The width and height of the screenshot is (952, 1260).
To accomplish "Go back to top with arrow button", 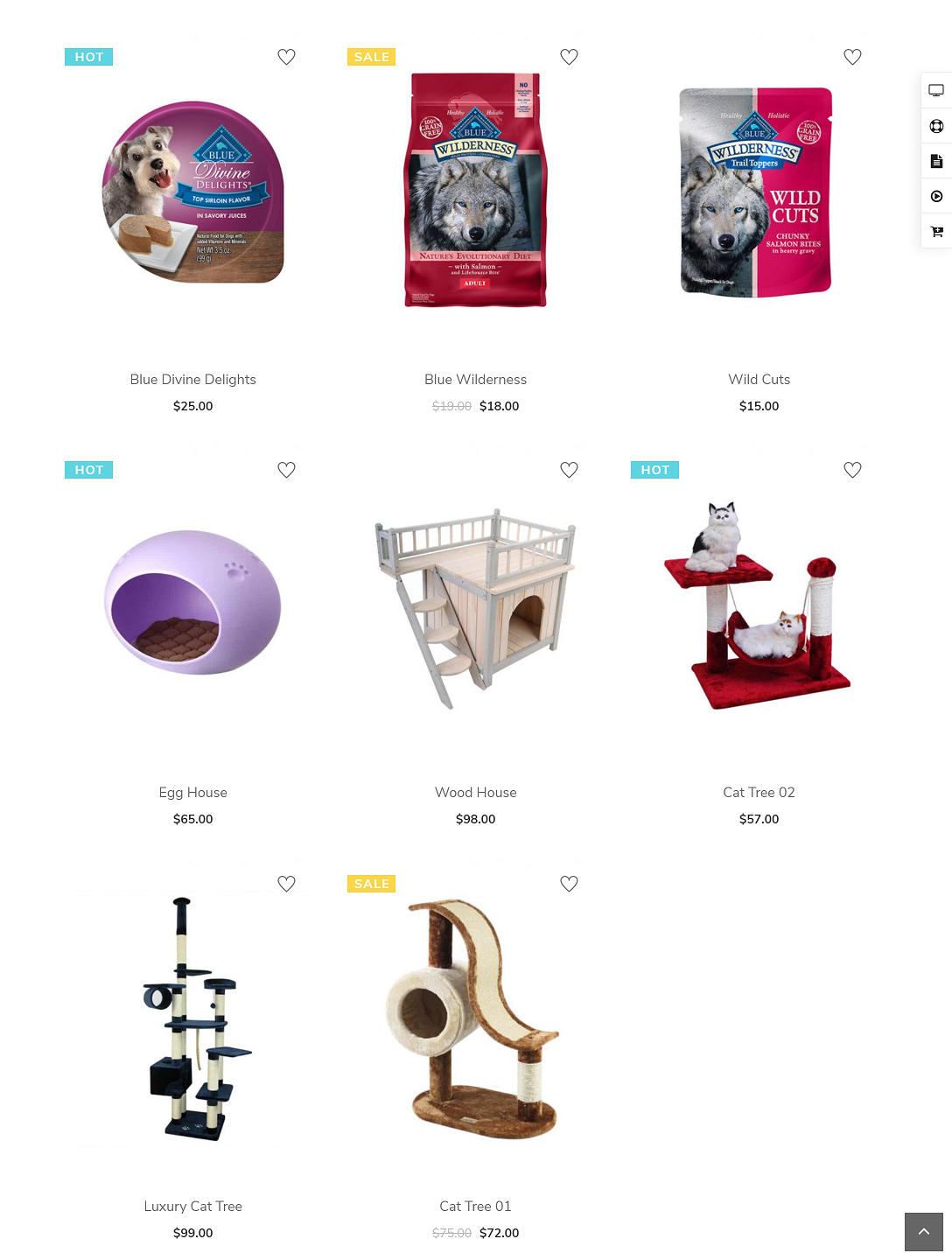I will coord(924,1232).
